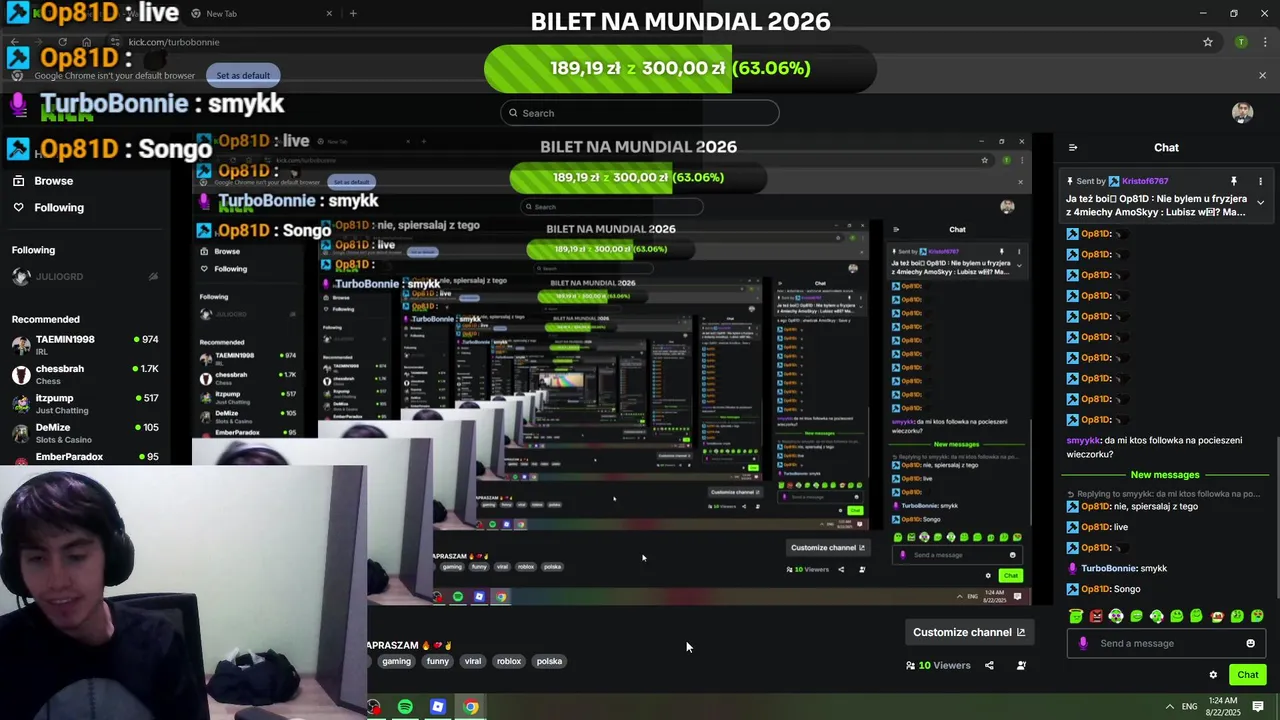Share the stream via share icon

tap(989, 665)
